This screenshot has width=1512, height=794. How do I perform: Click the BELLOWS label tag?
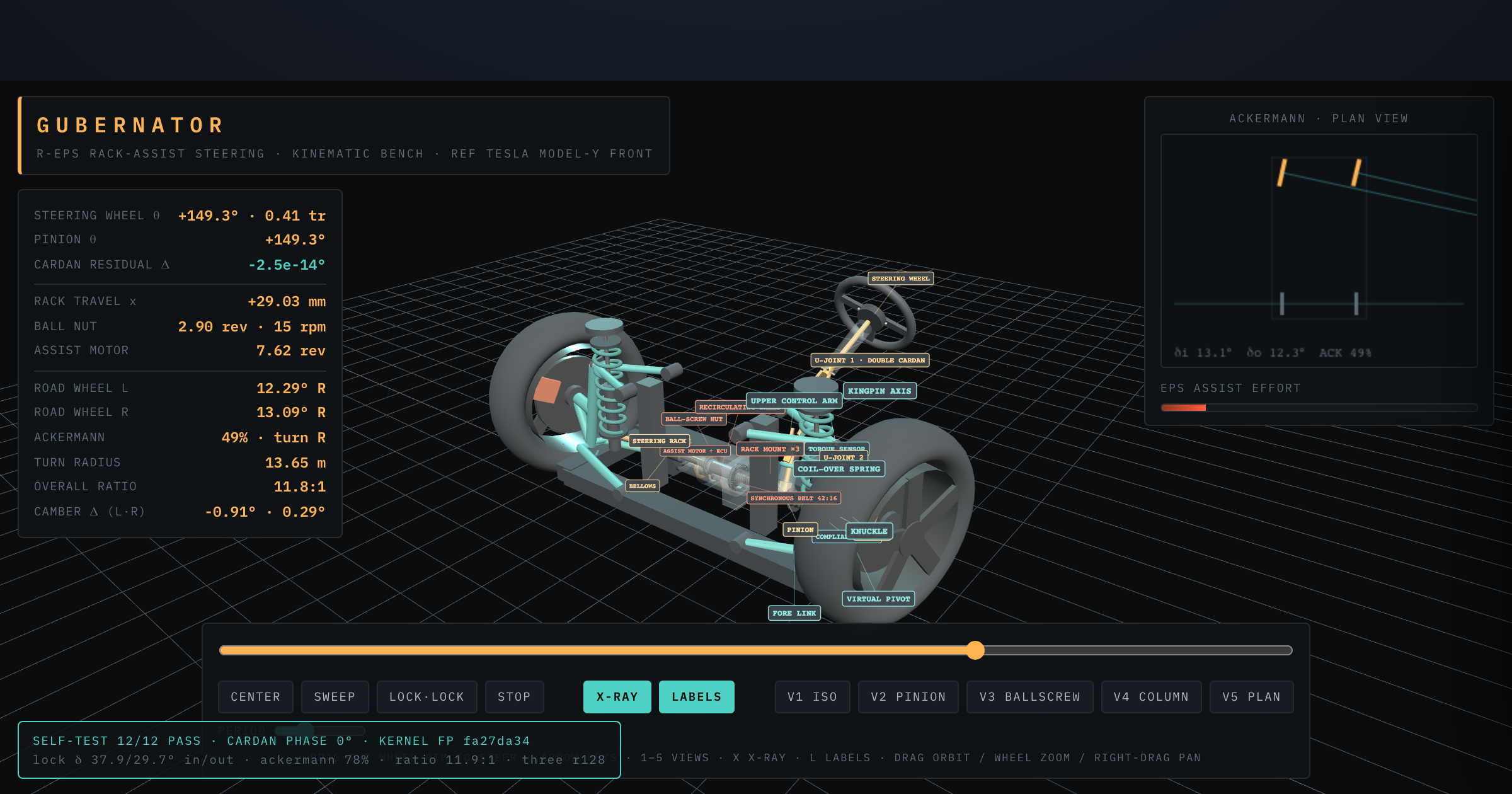pos(643,486)
